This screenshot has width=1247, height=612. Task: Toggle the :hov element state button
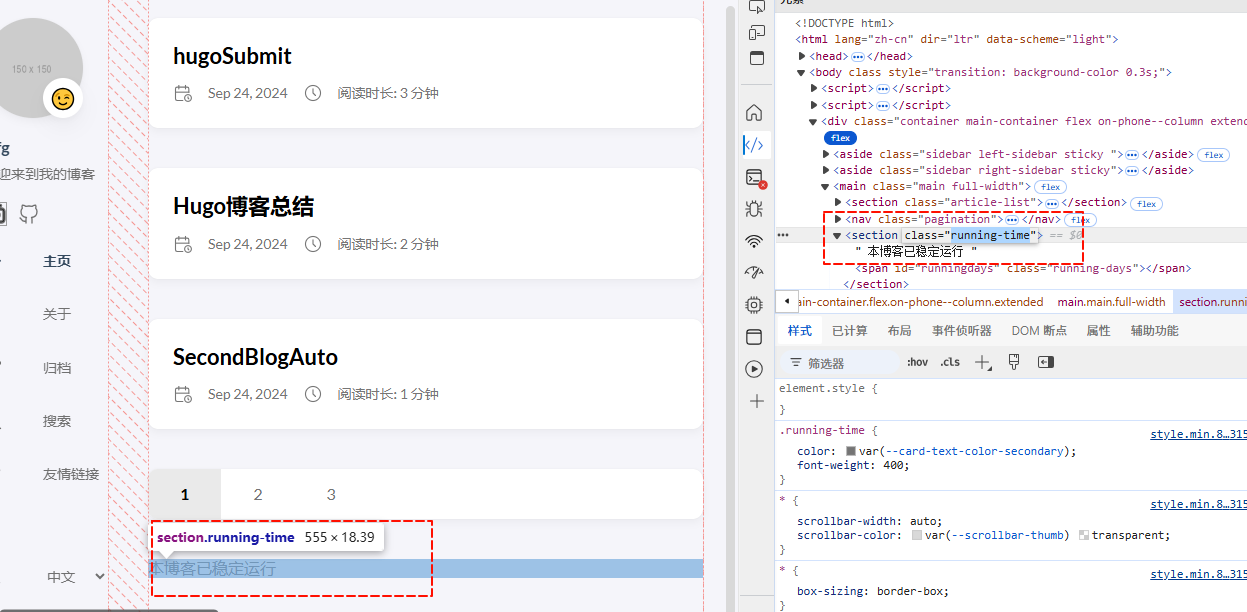pyautogui.click(x=918, y=362)
